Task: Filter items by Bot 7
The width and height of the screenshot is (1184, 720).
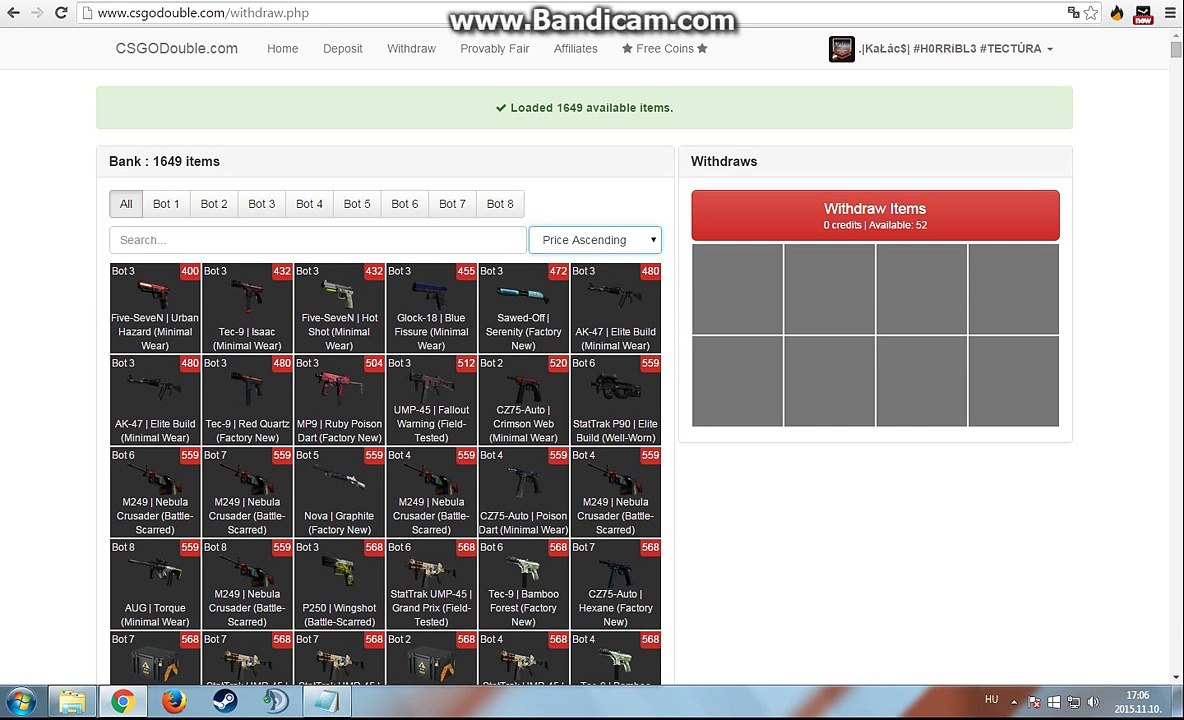Action: click(452, 204)
